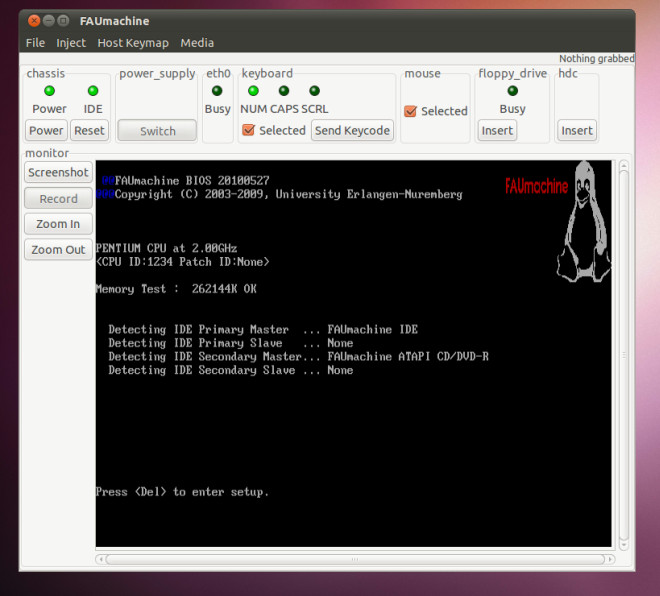Click the horizontal scrollbar below the monitor
This screenshot has height=596, width=660.
click(355, 559)
